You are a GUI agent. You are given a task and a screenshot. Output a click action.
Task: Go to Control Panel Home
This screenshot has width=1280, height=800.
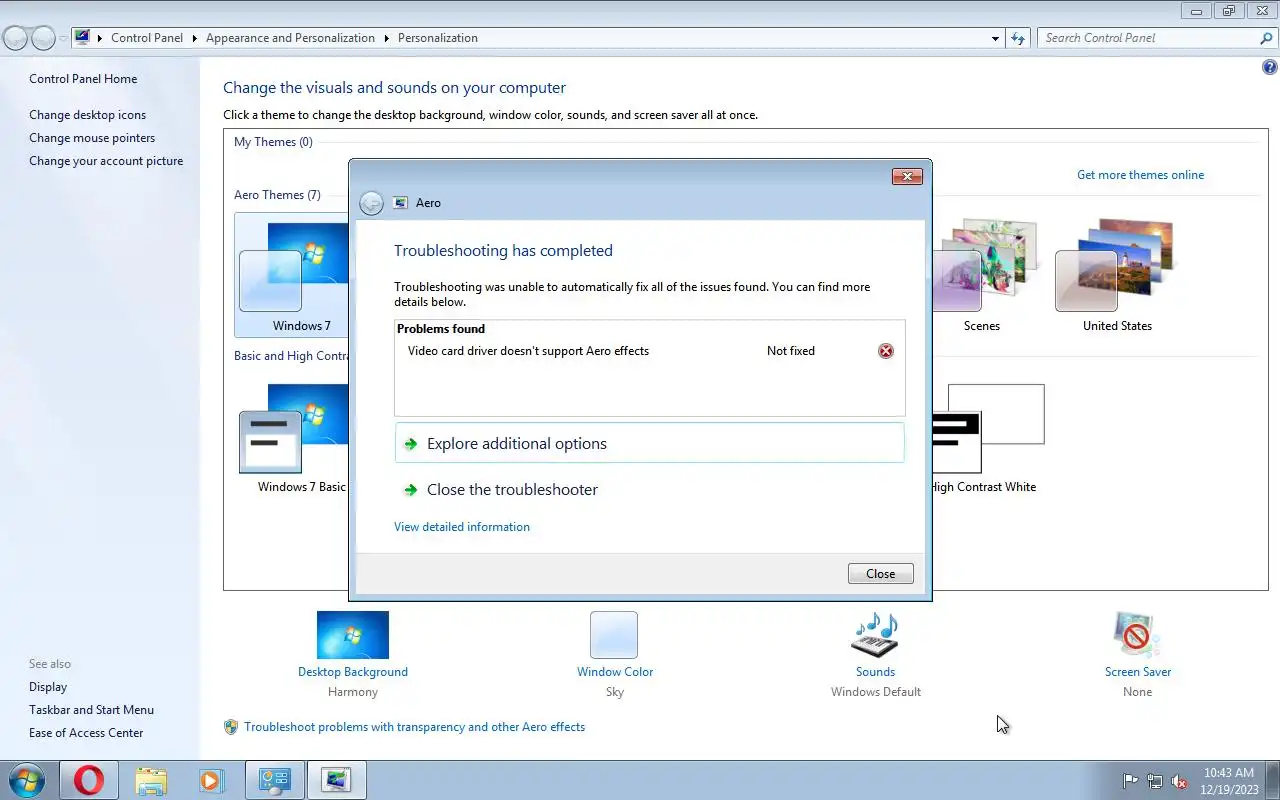83,79
